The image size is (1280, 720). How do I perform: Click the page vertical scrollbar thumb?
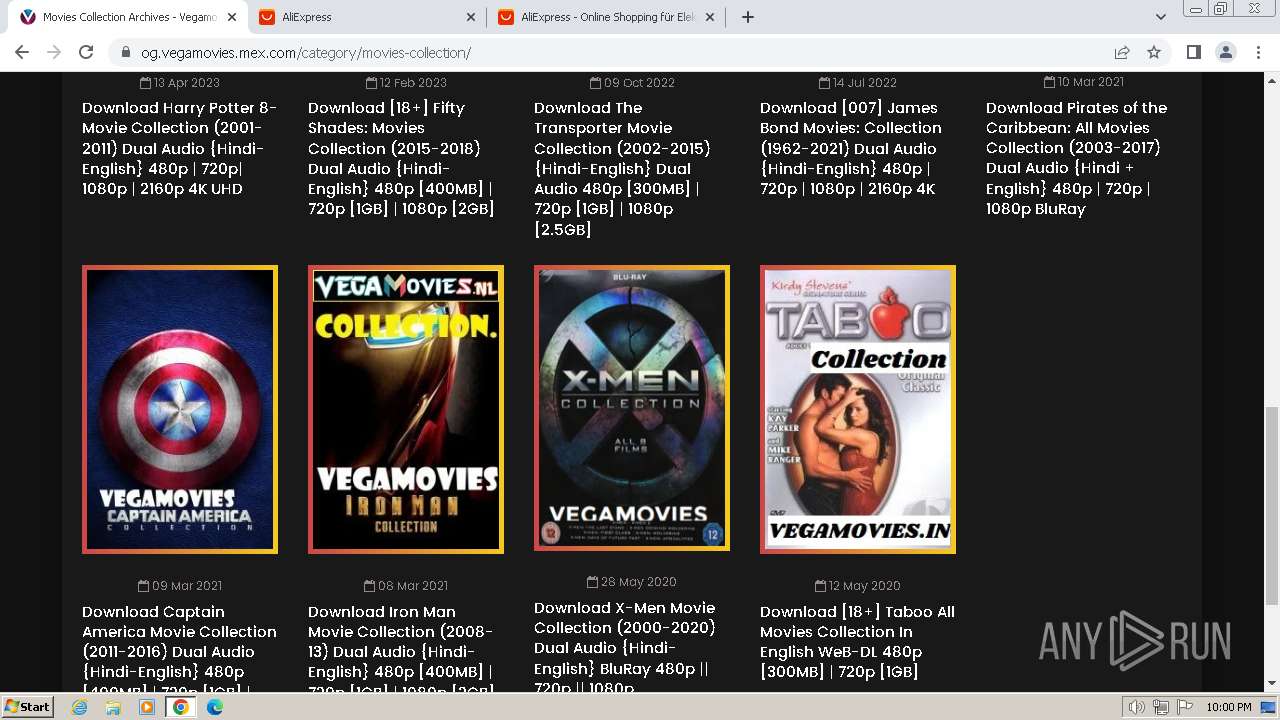tap(1271, 505)
